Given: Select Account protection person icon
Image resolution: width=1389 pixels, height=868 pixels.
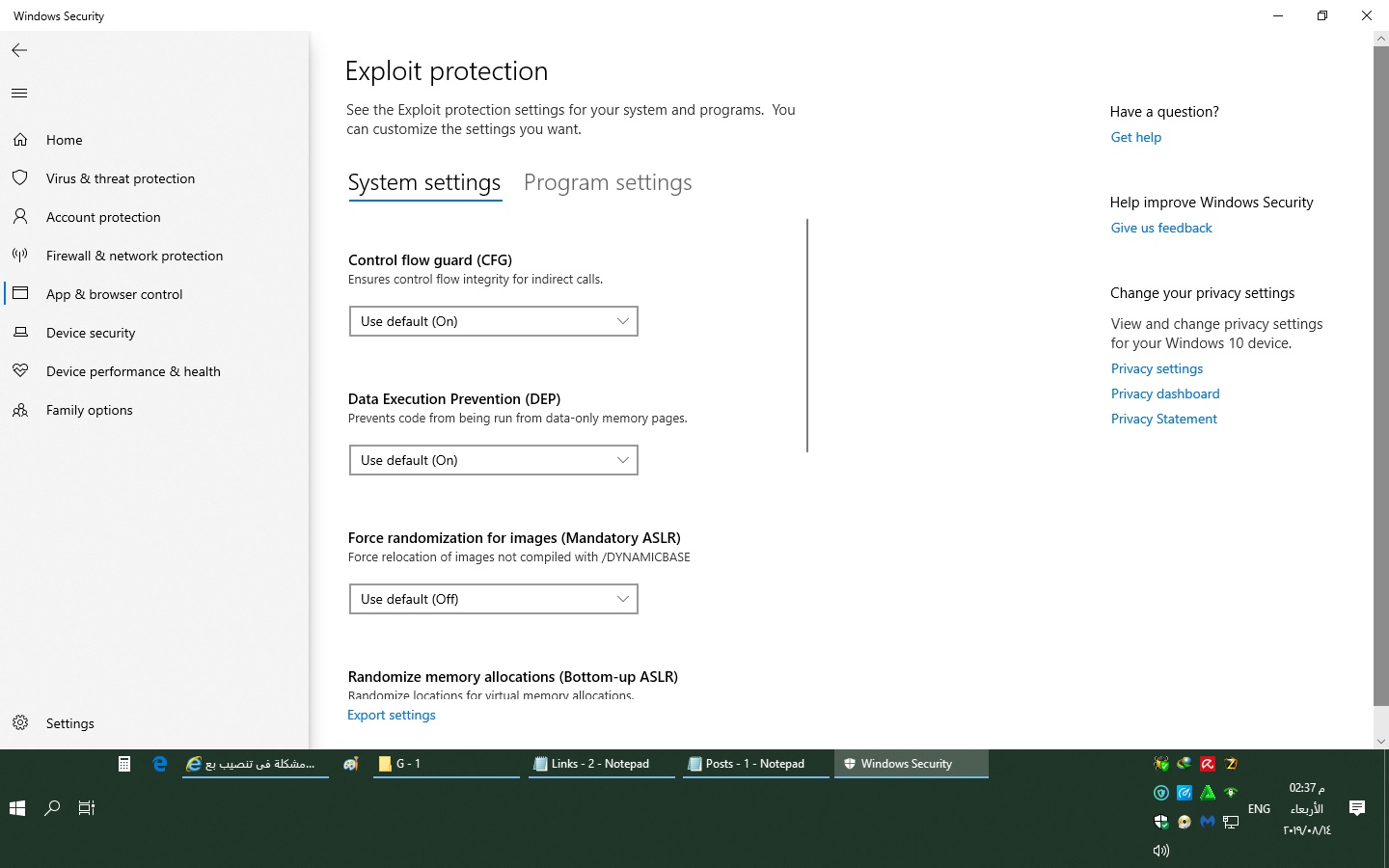Looking at the screenshot, I should [x=20, y=217].
